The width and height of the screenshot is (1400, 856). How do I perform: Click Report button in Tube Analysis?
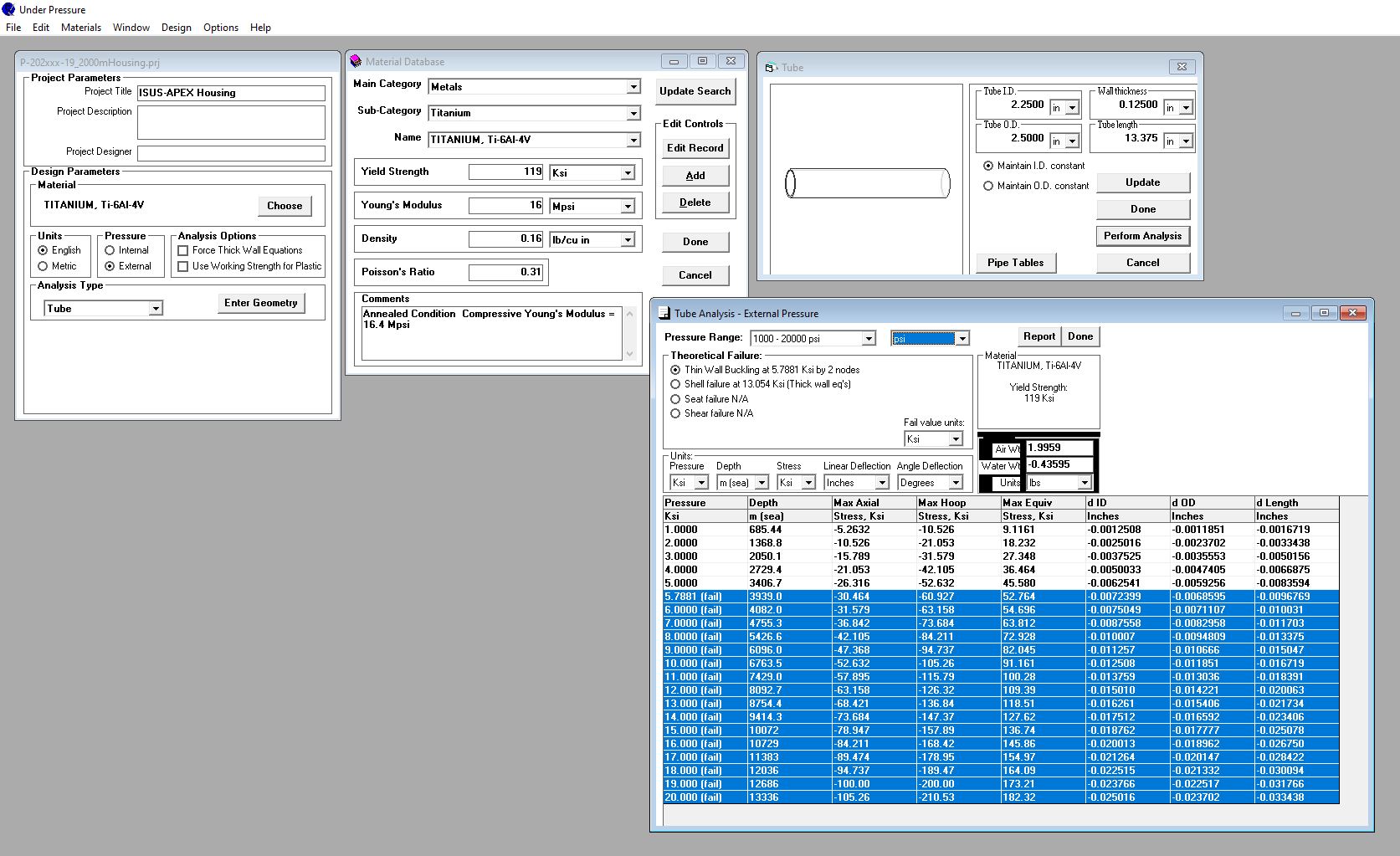[1039, 336]
